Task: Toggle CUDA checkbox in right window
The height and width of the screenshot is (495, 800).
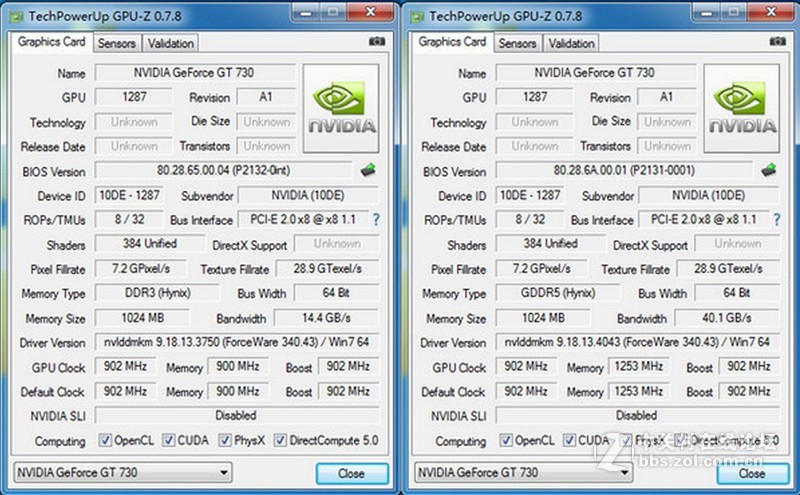Action: click(569, 440)
